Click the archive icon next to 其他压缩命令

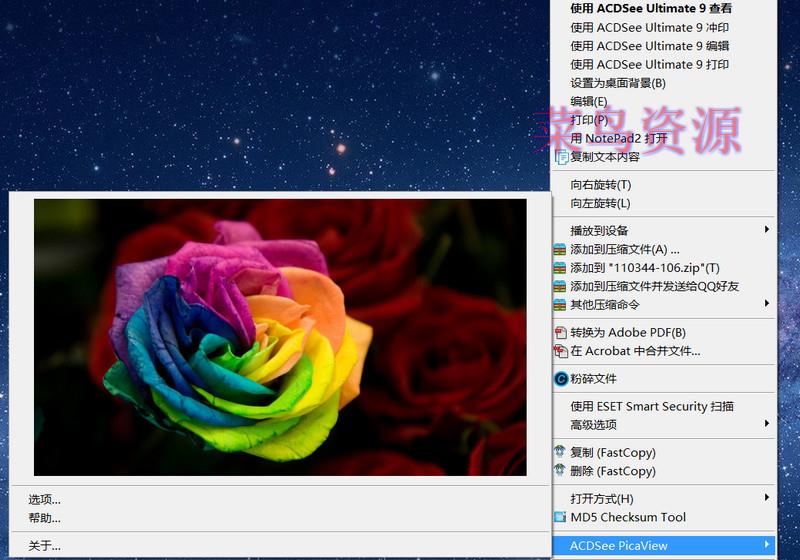[560, 305]
